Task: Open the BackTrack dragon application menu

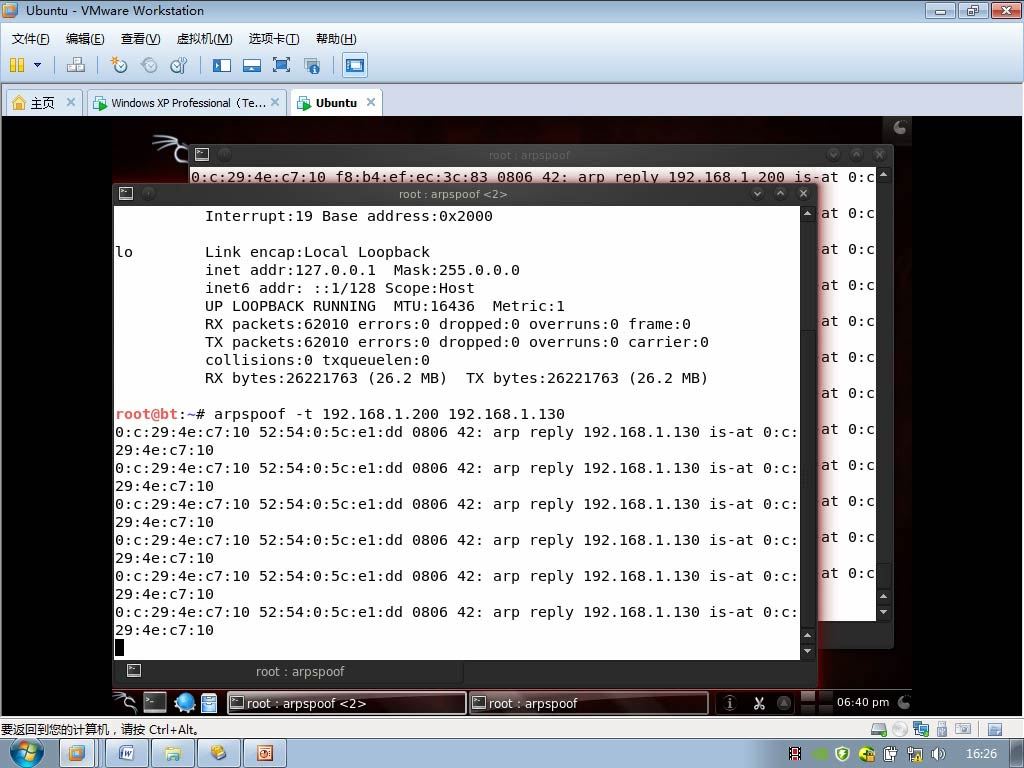Action: coord(125,703)
